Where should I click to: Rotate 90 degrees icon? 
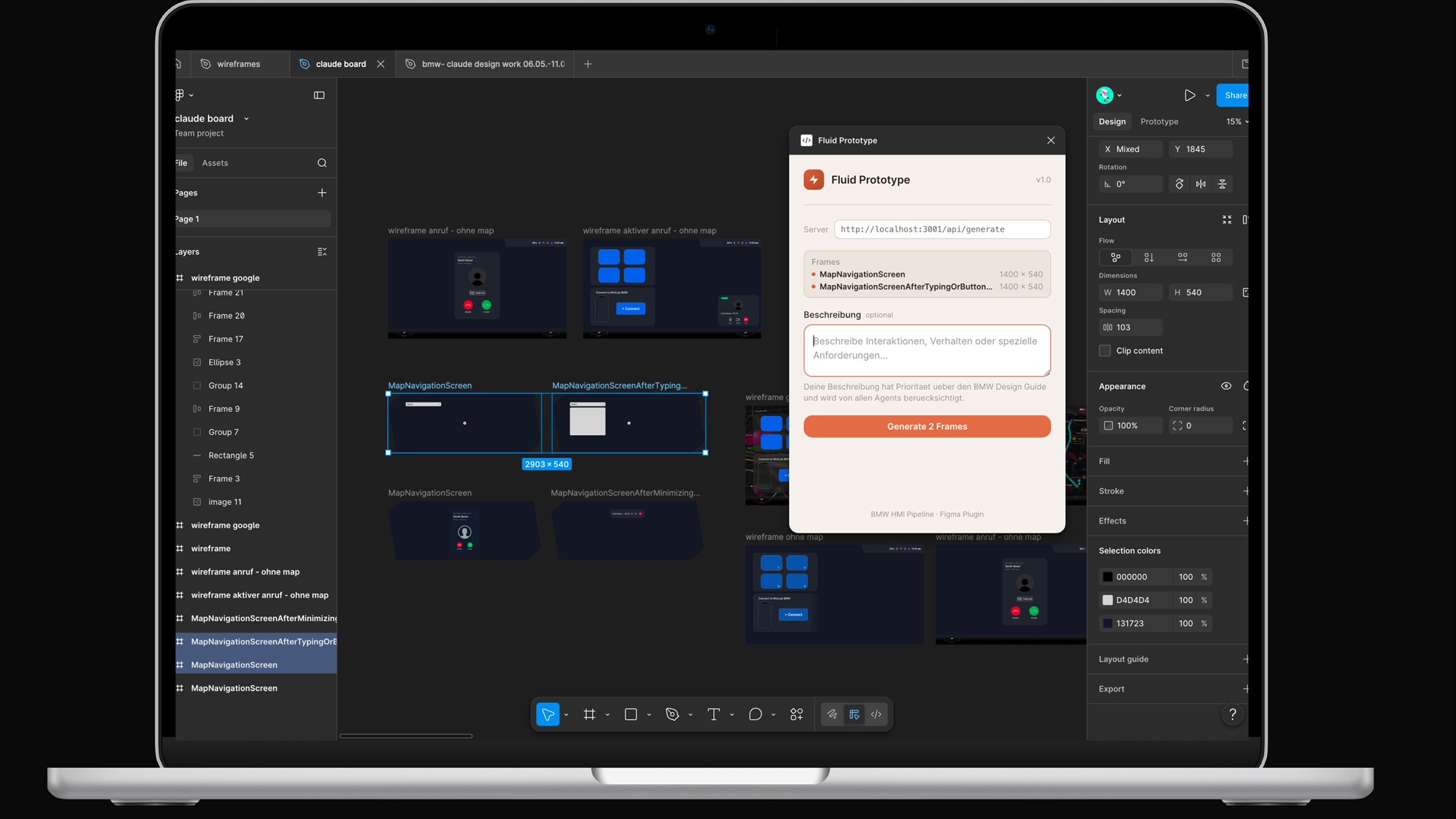(x=1179, y=184)
